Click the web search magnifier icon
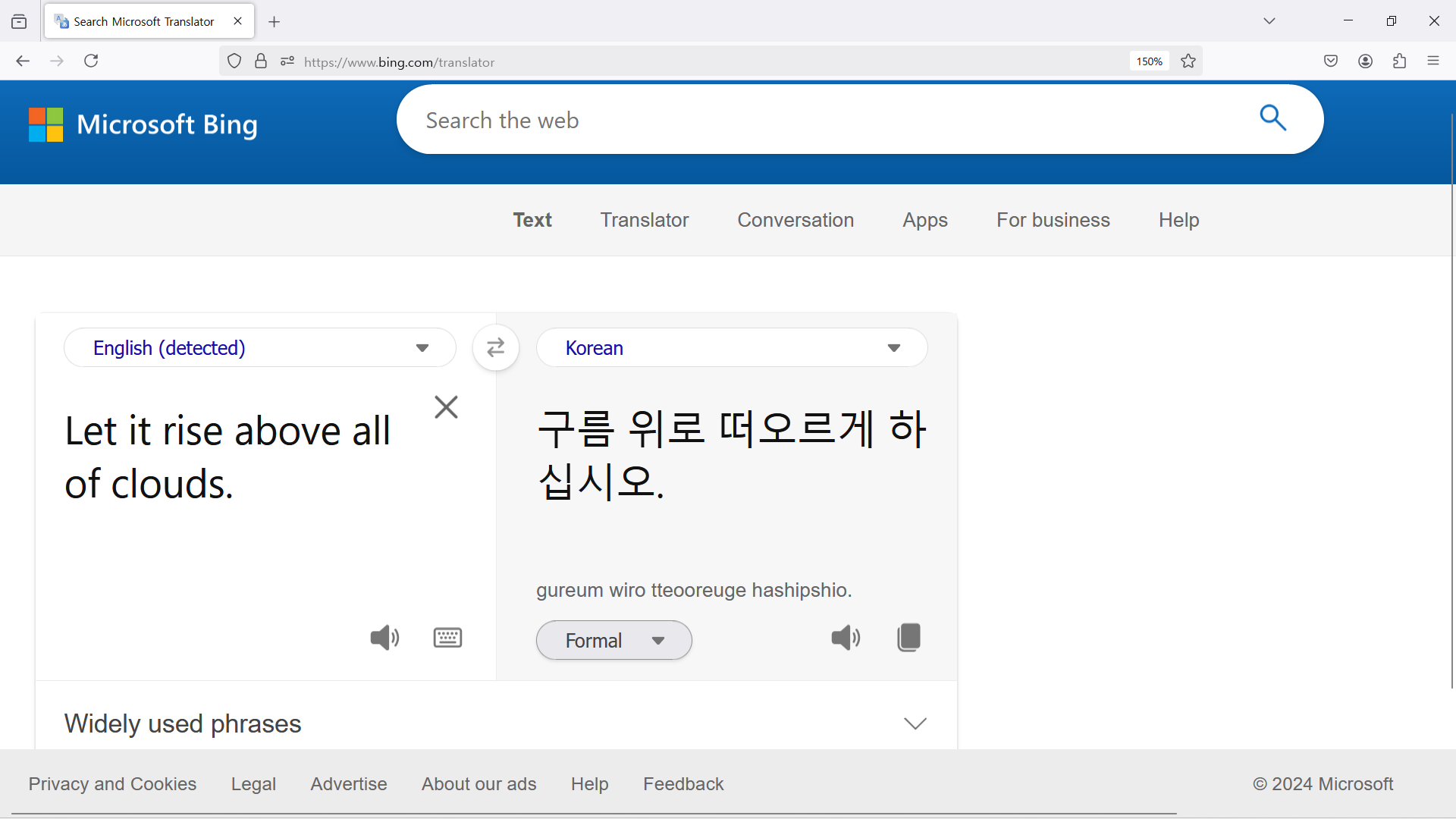1456x819 pixels. coord(1272,118)
